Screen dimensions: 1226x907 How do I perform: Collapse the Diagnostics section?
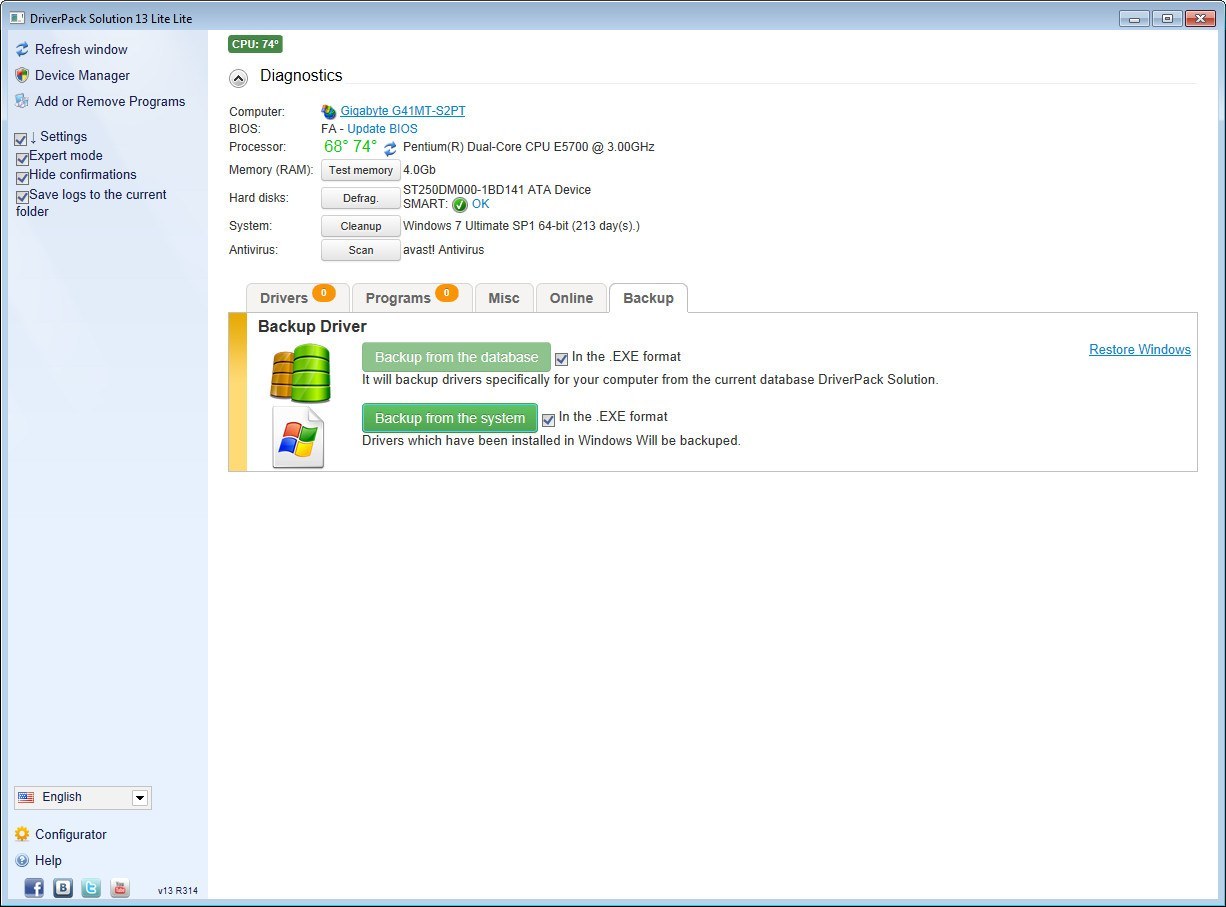238,77
